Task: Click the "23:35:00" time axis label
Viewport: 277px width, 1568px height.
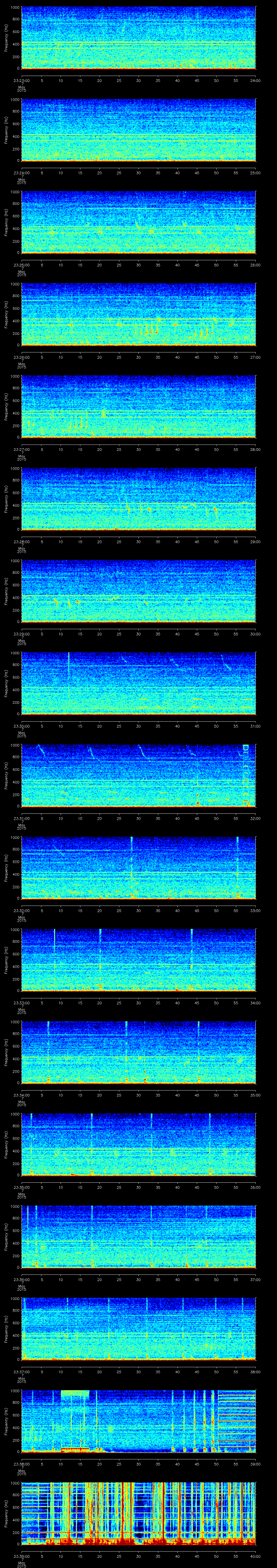Action: coord(21,1187)
